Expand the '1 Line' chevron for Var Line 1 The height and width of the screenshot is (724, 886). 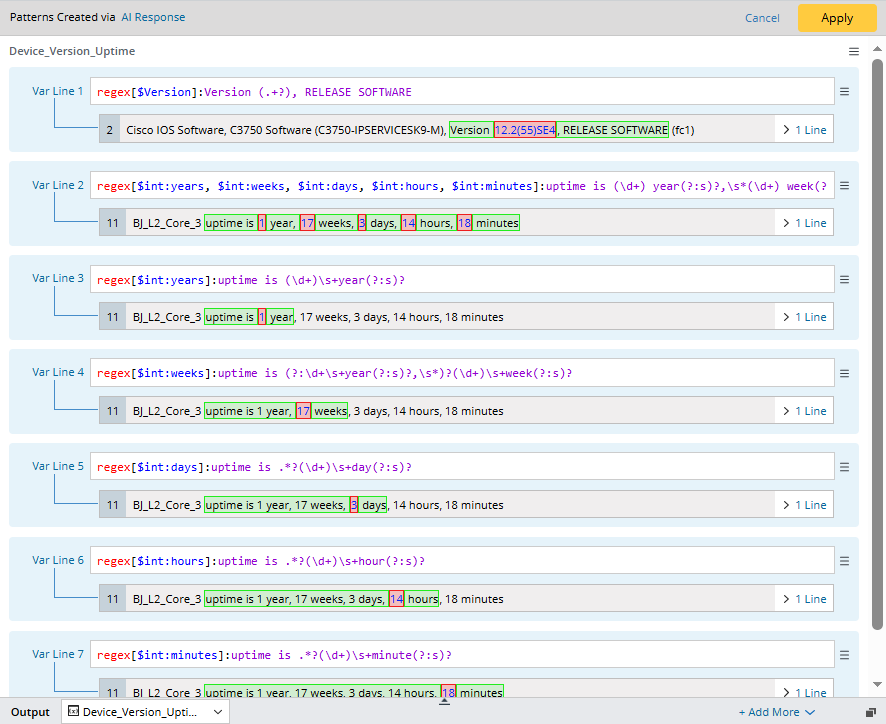(x=804, y=130)
